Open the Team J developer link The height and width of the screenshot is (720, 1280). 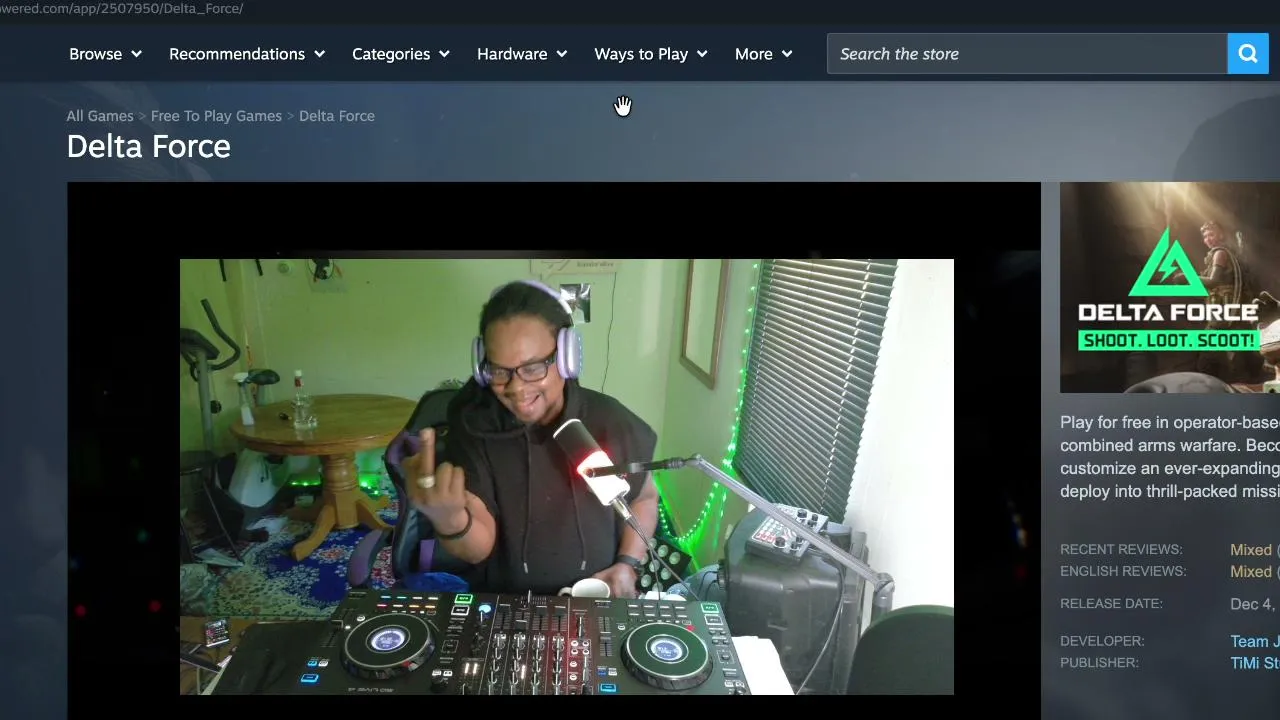(1255, 641)
